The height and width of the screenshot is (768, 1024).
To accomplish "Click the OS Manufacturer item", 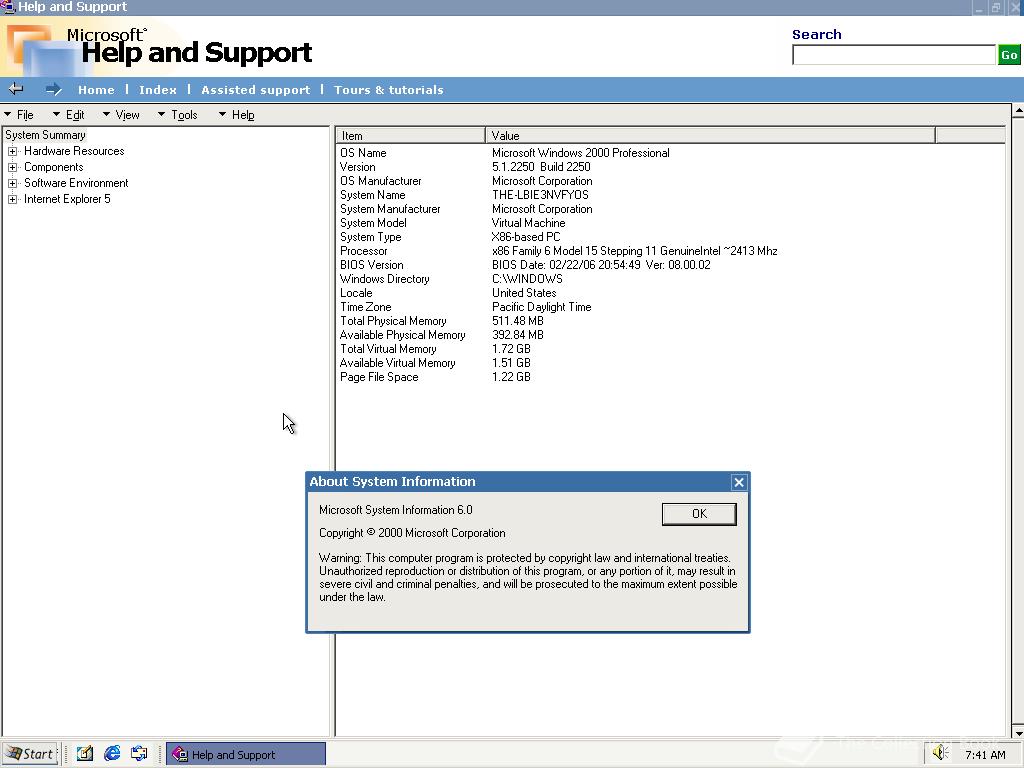I will (x=380, y=181).
